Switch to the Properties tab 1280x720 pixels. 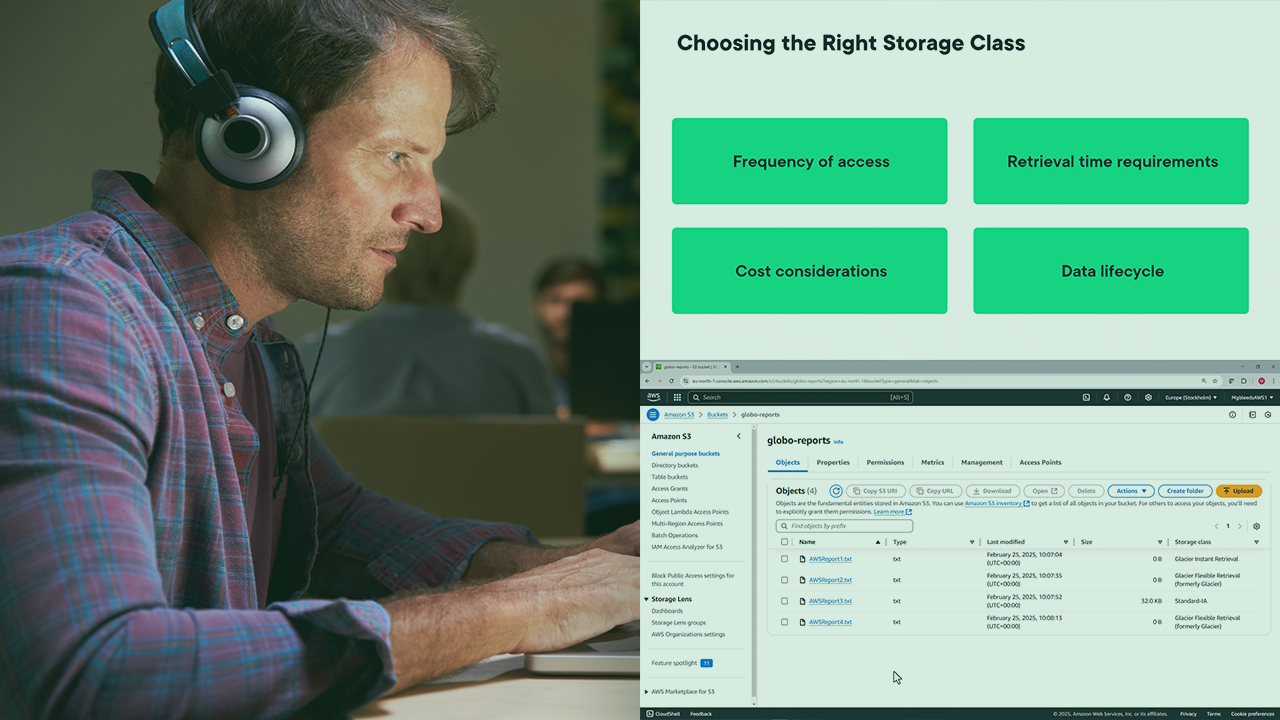tap(832, 462)
